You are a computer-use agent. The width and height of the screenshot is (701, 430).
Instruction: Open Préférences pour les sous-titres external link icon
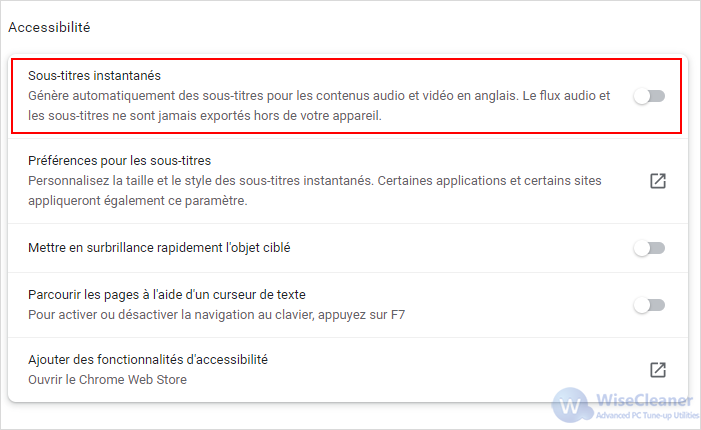(658, 181)
